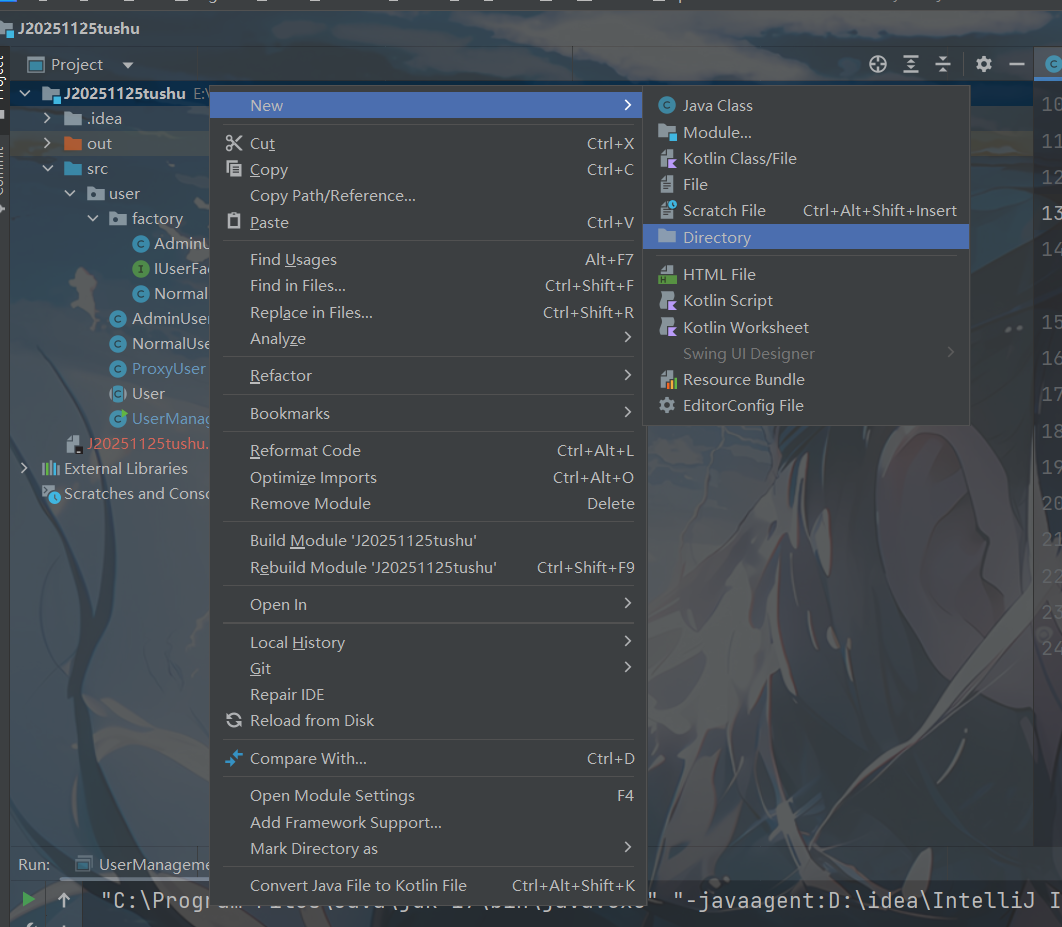1062x927 pixels.
Task: Collapse the factory package chevron
Action: (93, 218)
